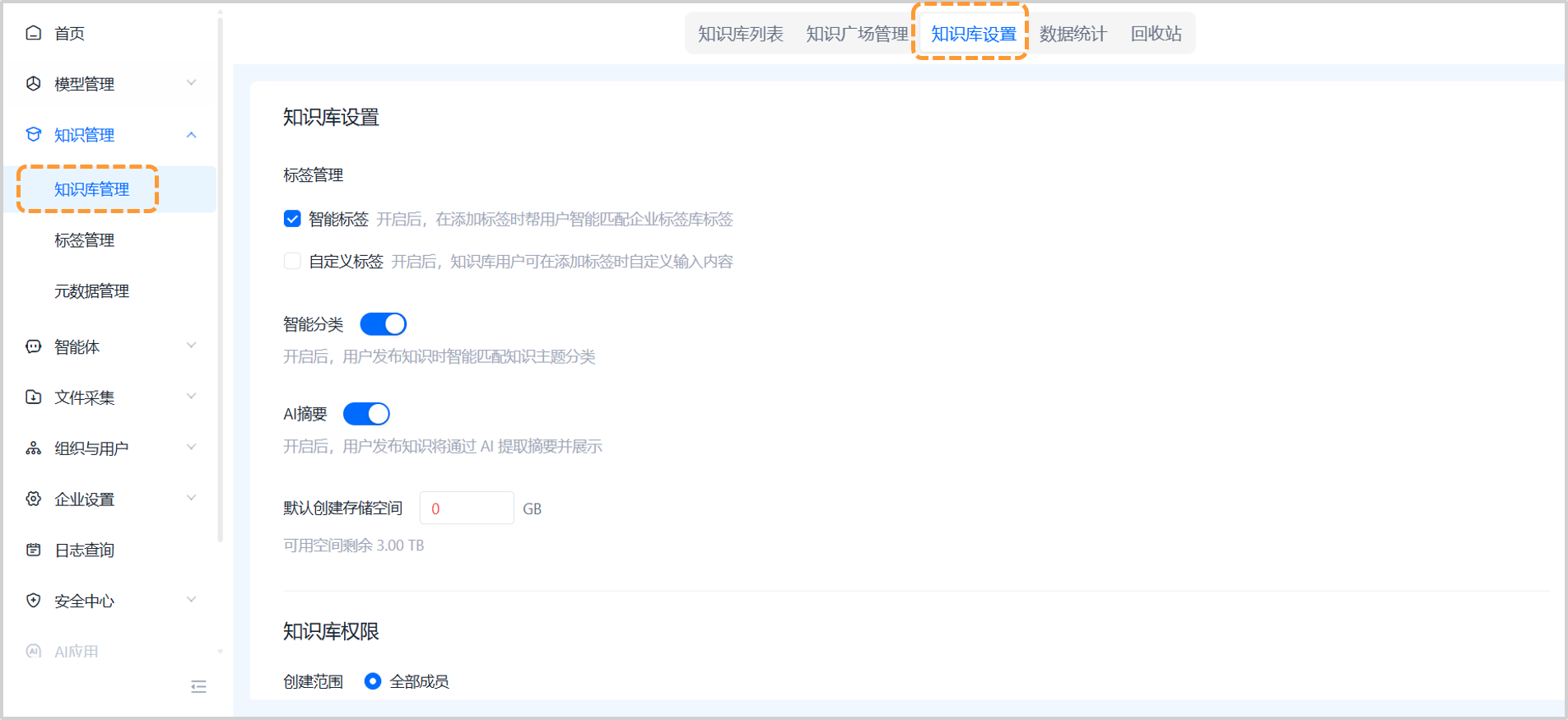The width and height of the screenshot is (1568, 720).
Task: Click the 智能体 chat bubble icon
Action: [34, 346]
